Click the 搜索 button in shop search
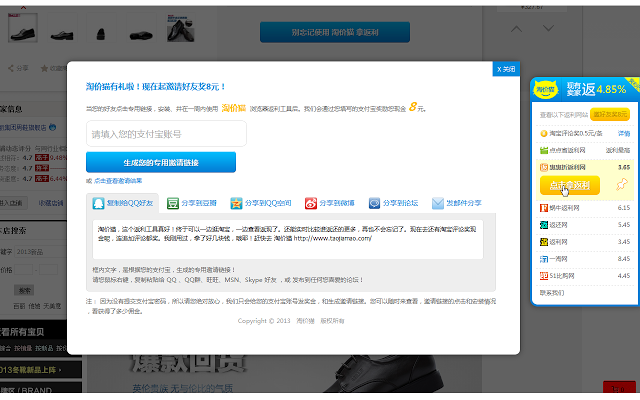Screen dimensions: 640x400 [x=24, y=291]
